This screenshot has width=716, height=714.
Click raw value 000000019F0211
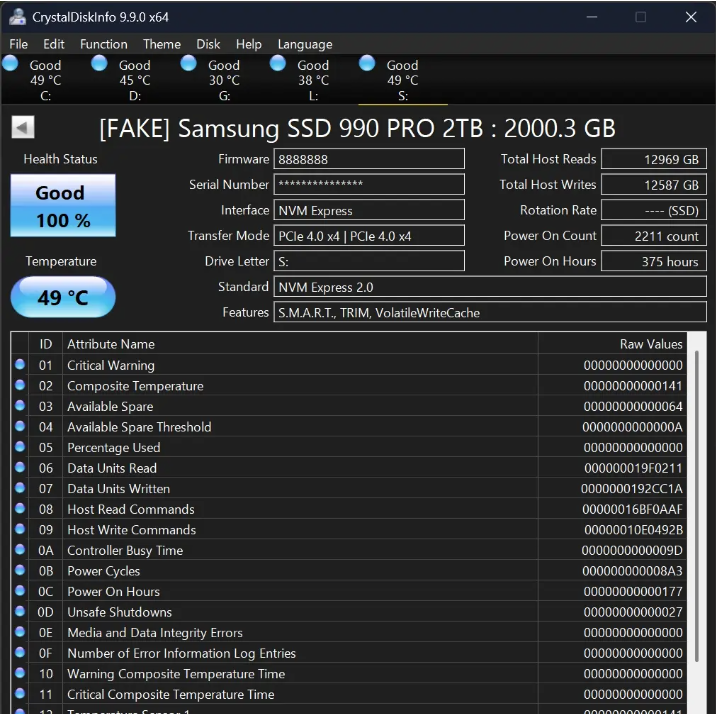(633, 468)
